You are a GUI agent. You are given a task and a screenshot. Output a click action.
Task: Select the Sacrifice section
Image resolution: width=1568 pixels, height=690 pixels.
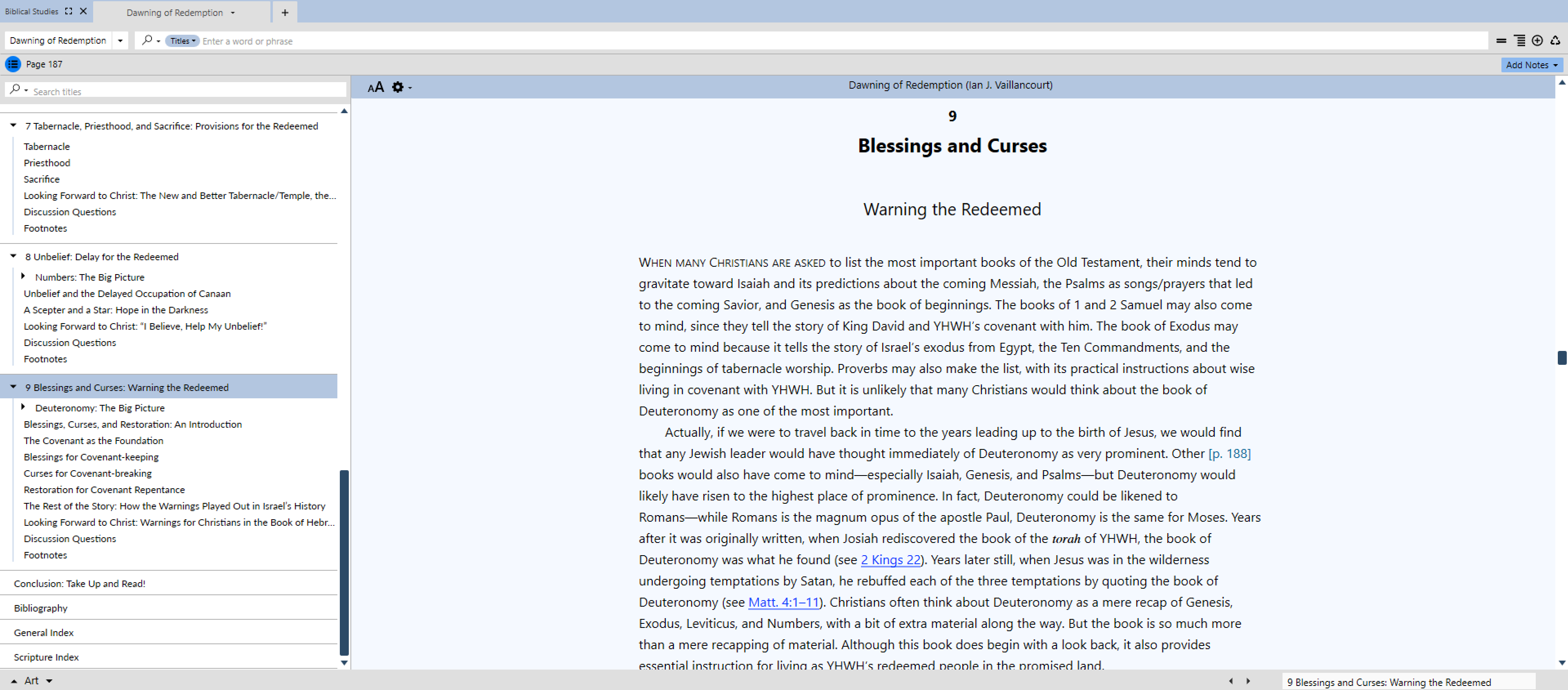41,179
